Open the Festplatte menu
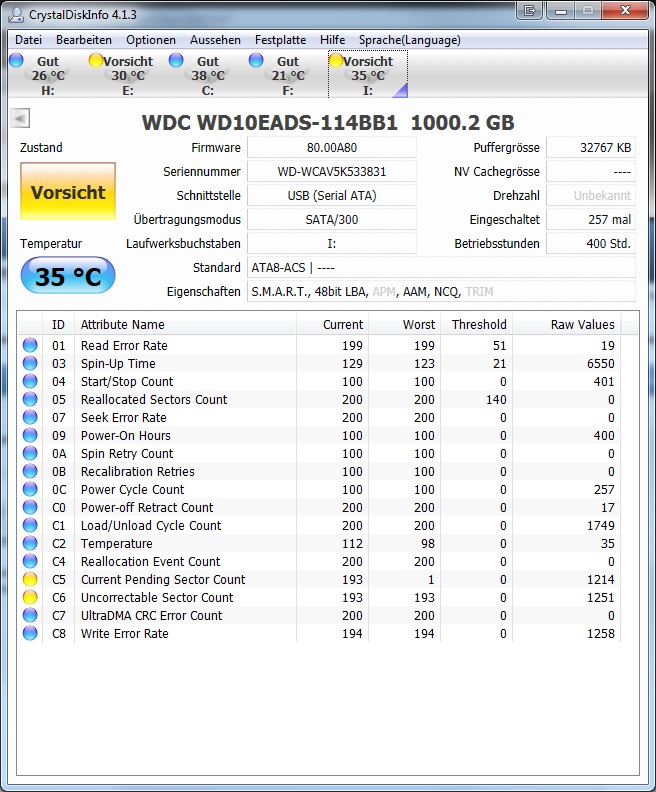This screenshot has width=656, height=792. (280, 40)
